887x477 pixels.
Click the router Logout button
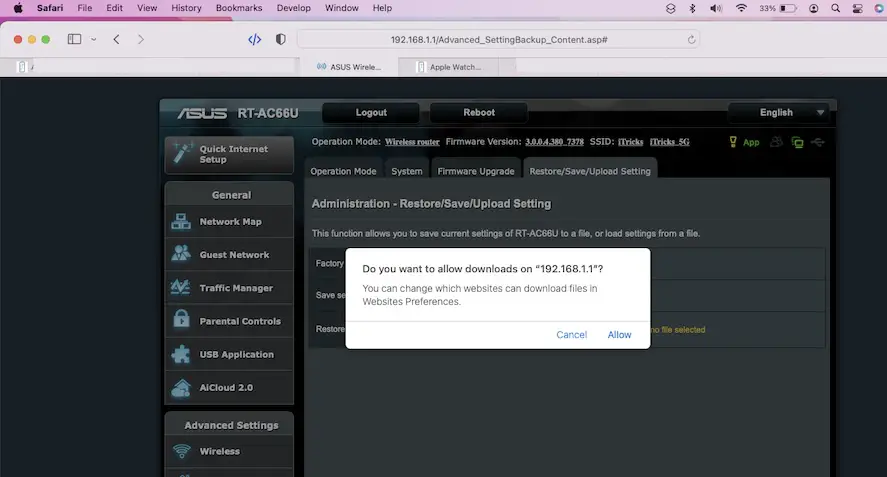point(371,113)
